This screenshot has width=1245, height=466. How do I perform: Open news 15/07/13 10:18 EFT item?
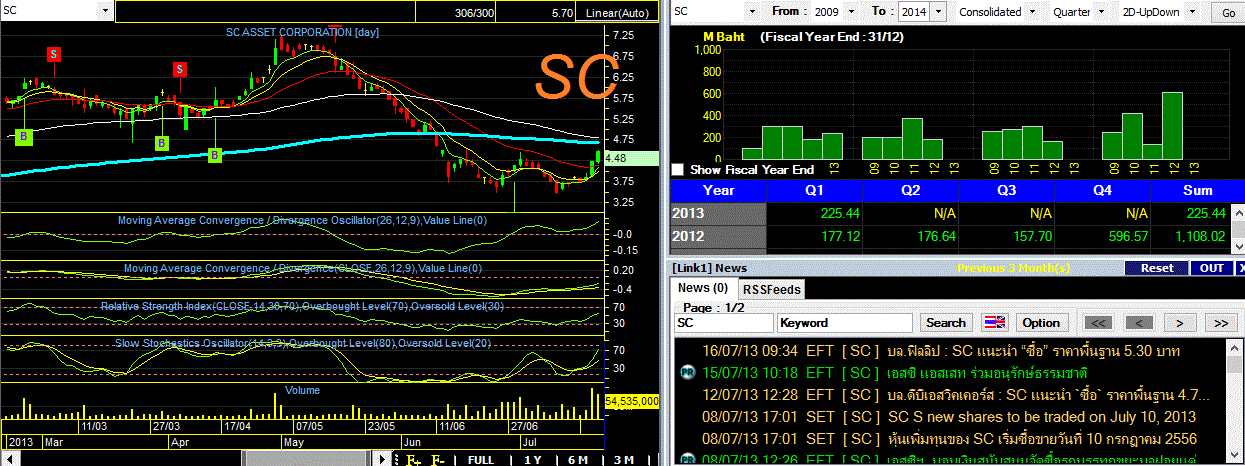tap(951, 373)
